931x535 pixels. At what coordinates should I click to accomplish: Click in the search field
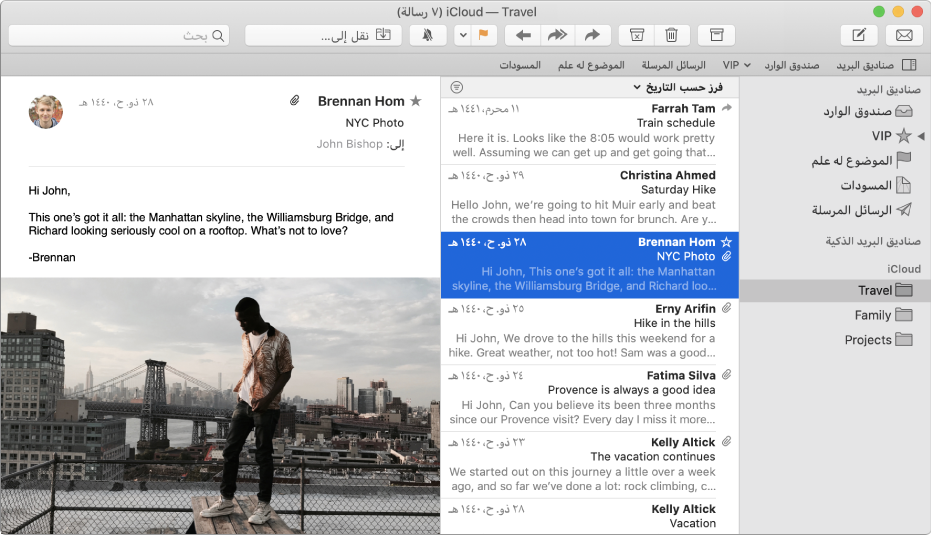(119, 35)
